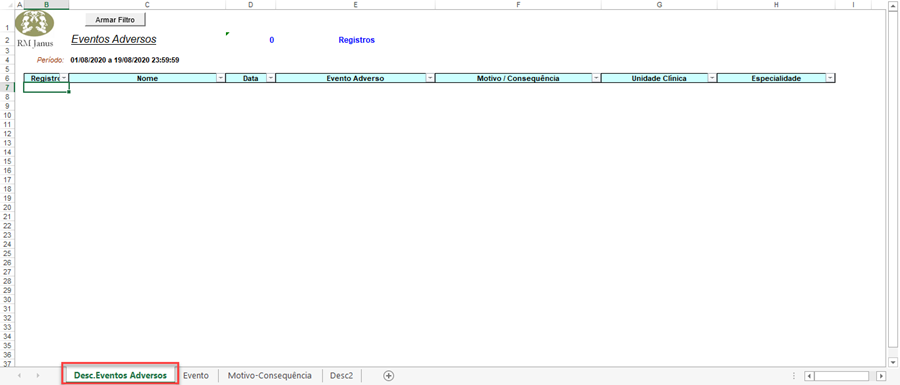Viewport: 900px width, 385px height.
Task: Click the previous sheet navigation arrow
Action: click(20, 375)
